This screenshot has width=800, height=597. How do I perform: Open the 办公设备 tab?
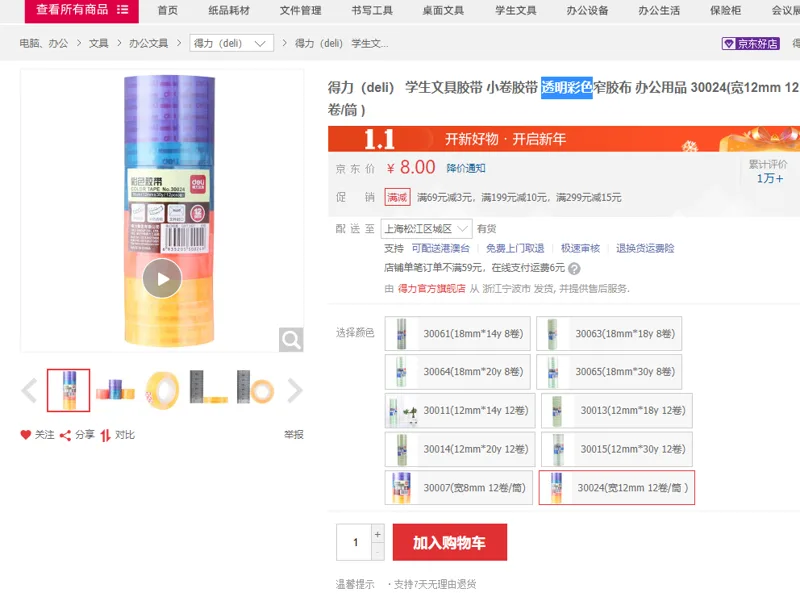[587, 10]
